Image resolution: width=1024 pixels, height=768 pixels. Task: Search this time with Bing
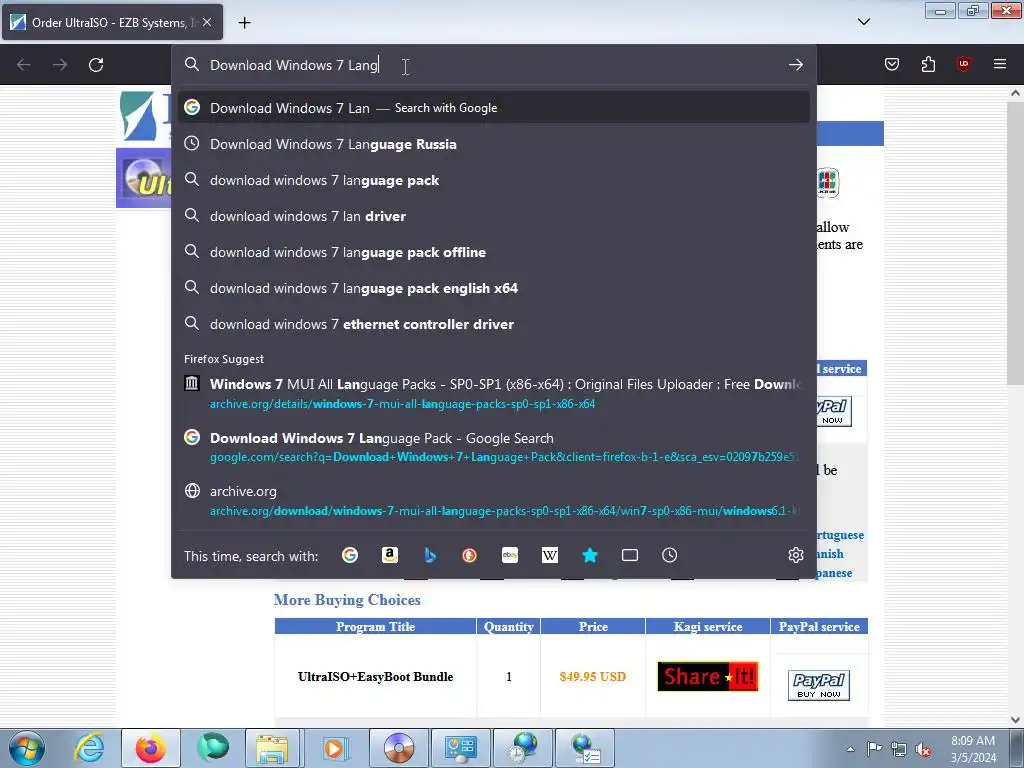tap(430, 555)
